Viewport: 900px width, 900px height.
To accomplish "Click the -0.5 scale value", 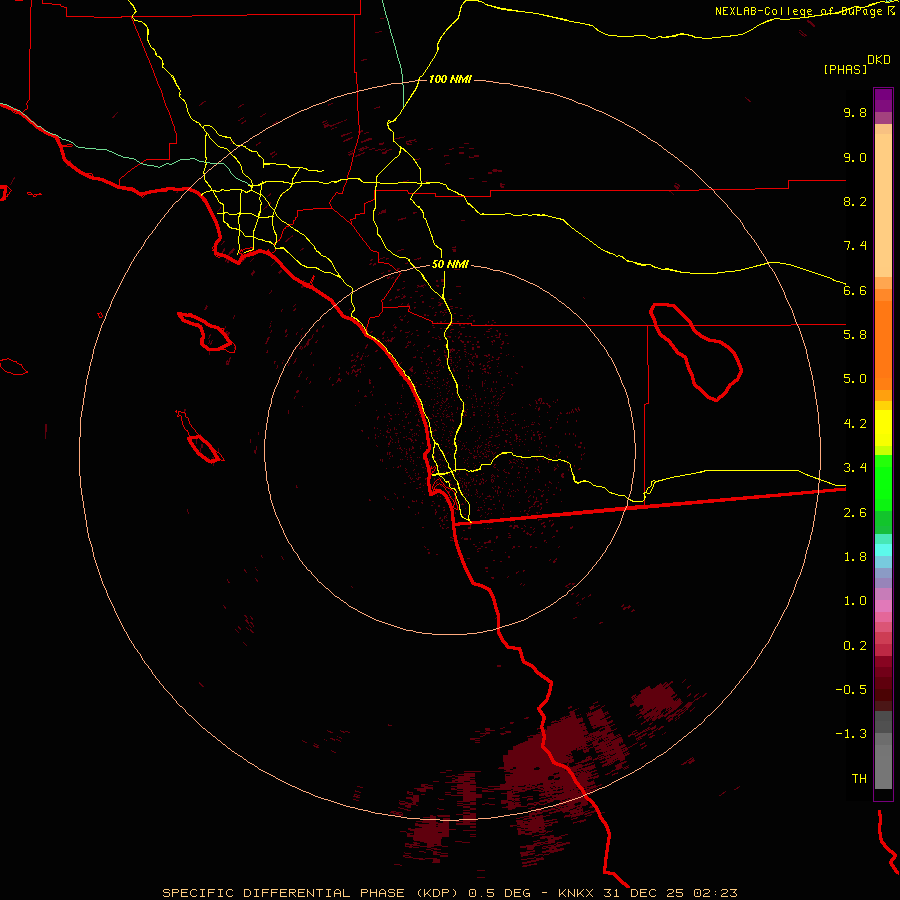I will tap(851, 690).
